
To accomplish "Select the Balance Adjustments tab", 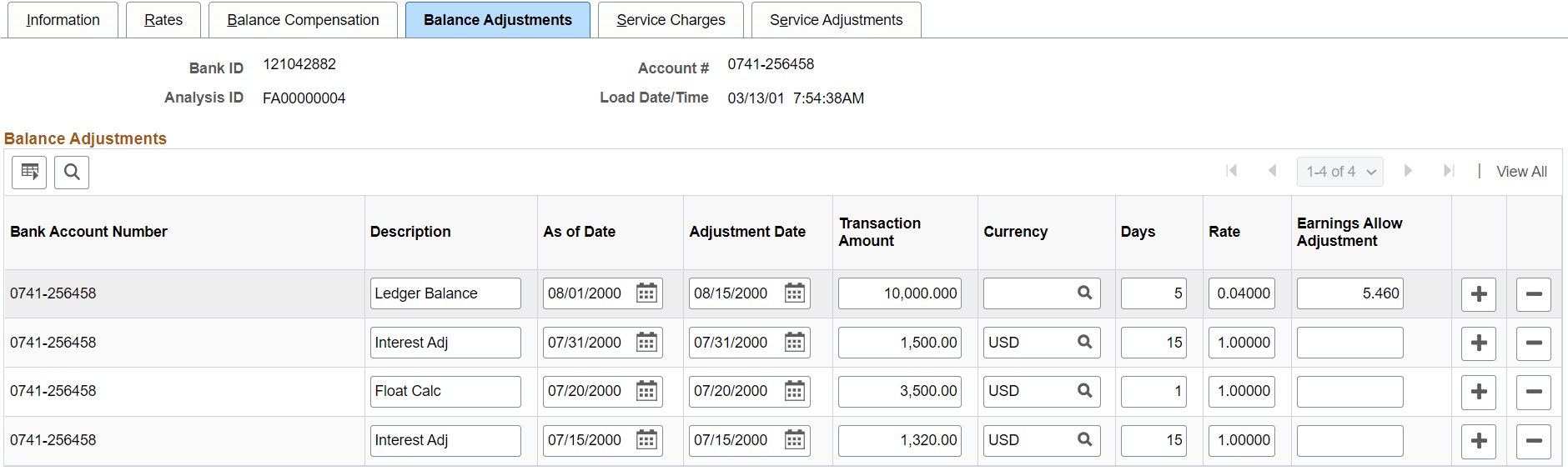I will coord(498,20).
